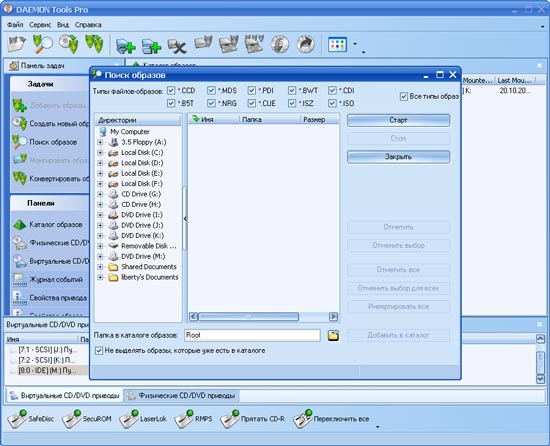The width and height of the screenshot is (550, 446).
Task: Open the search images magnifier toolbar icon
Action: point(42,44)
